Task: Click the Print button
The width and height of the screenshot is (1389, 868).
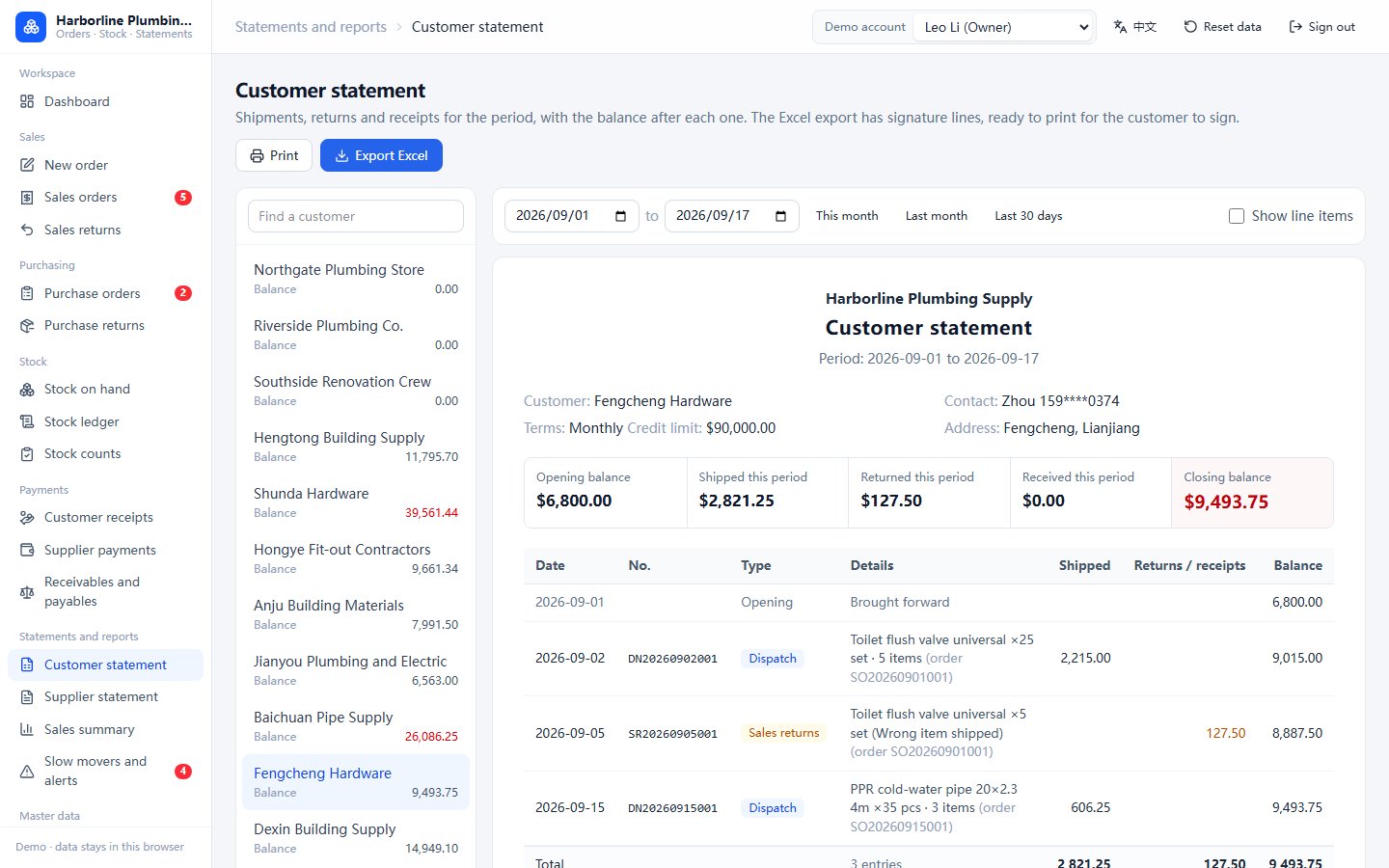Action: tap(274, 155)
